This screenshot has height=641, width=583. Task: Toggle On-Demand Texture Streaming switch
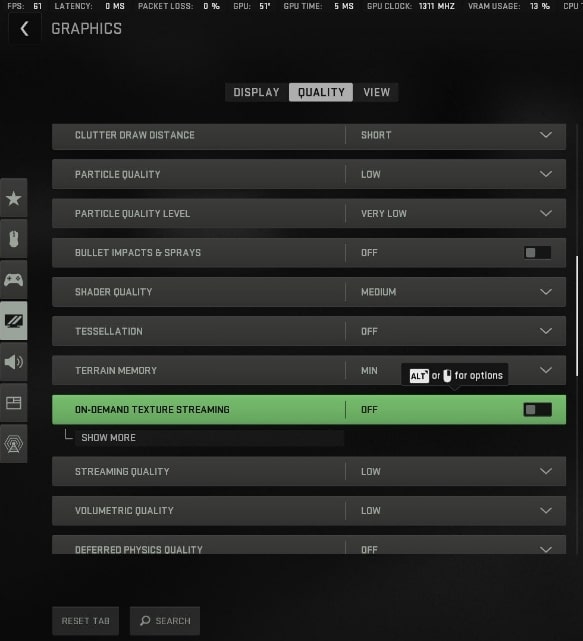537,410
